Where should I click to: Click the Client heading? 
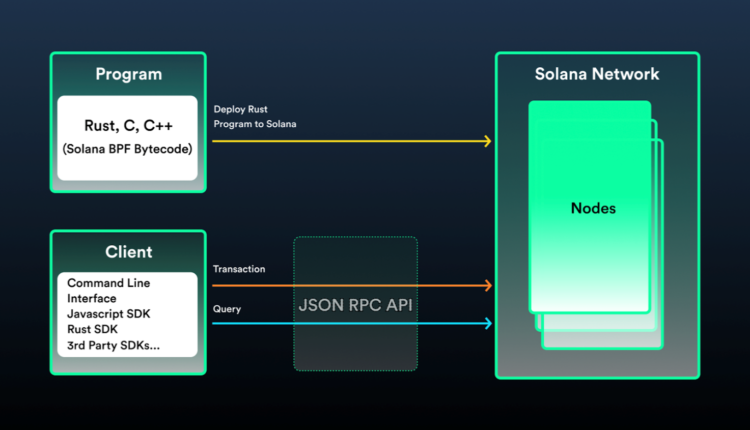pyautogui.click(x=128, y=252)
